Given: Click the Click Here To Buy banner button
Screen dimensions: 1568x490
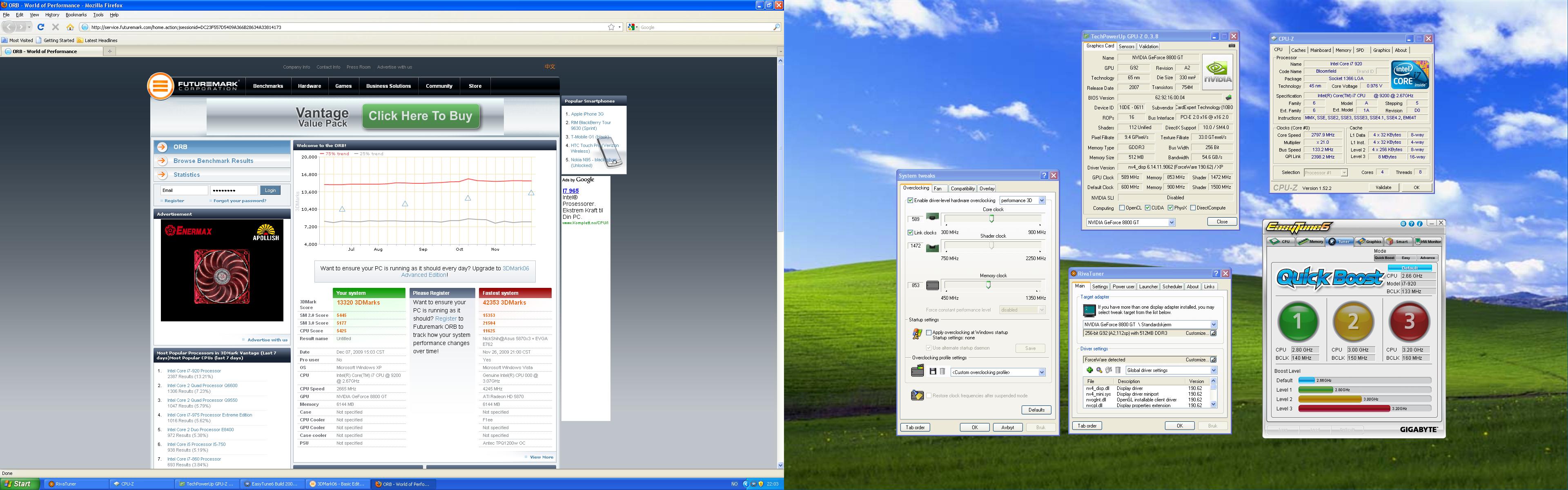Looking at the screenshot, I should pyautogui.click(x=421, y=116).
